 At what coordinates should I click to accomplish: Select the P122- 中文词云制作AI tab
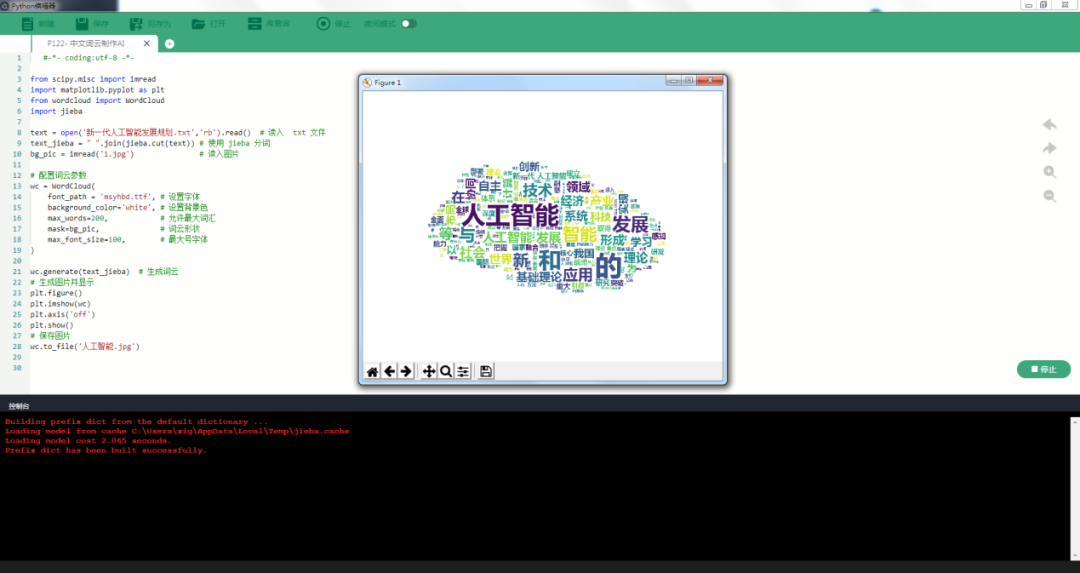[x=86, y=43]
